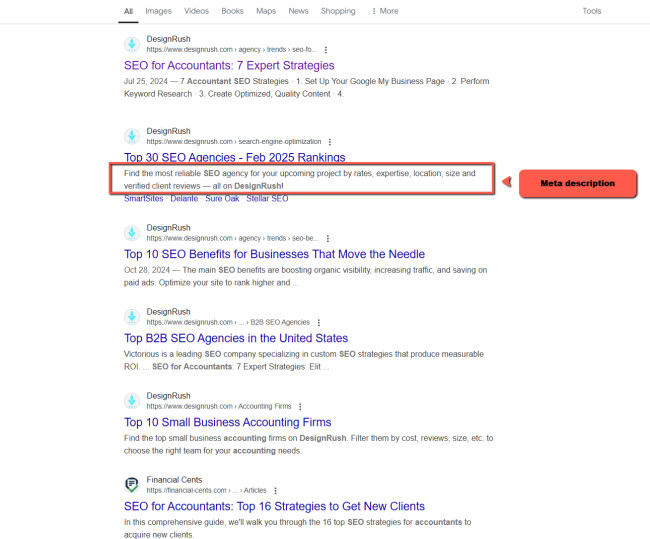Image resolution: width=650 pixels, height=539 pixels.
Task: Open the SmartSites sitelink
Action: pos(143,199)
